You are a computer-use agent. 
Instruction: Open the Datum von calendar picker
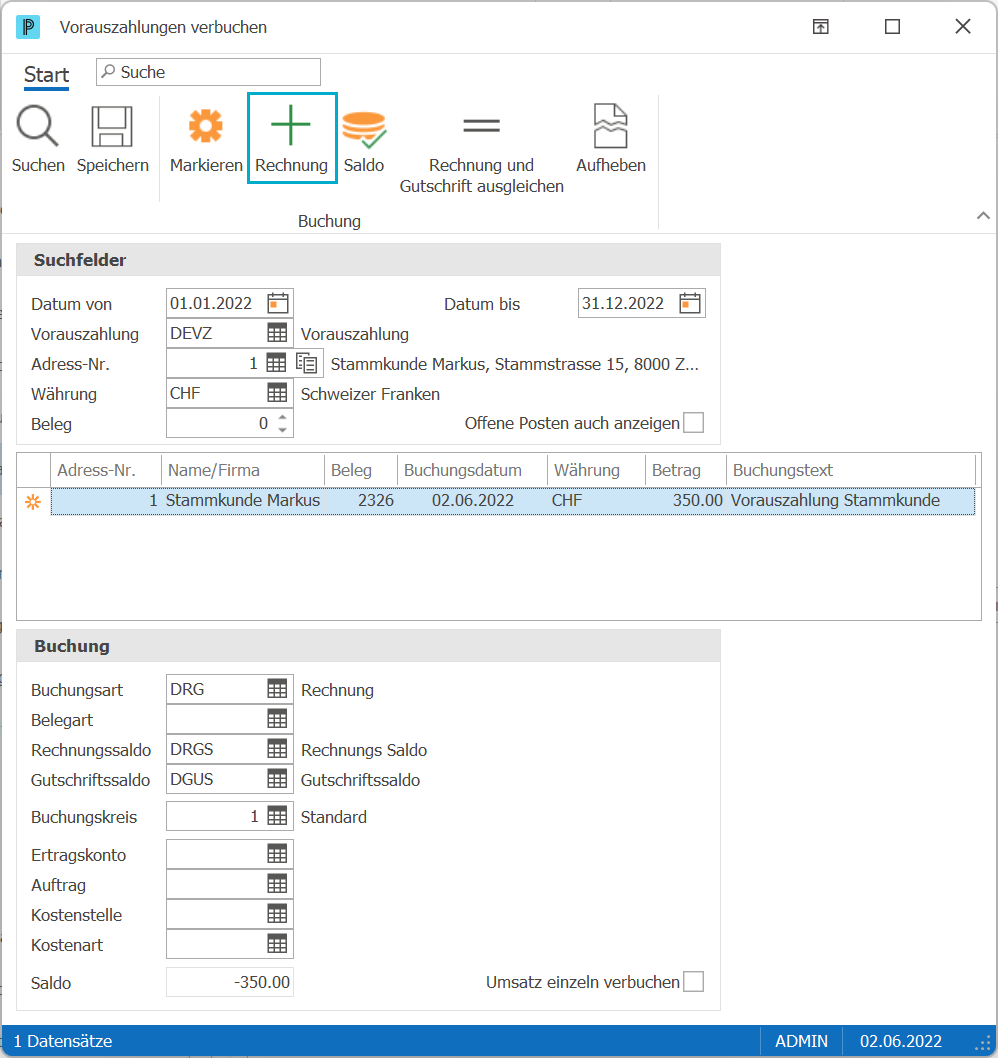coord(277,303)
